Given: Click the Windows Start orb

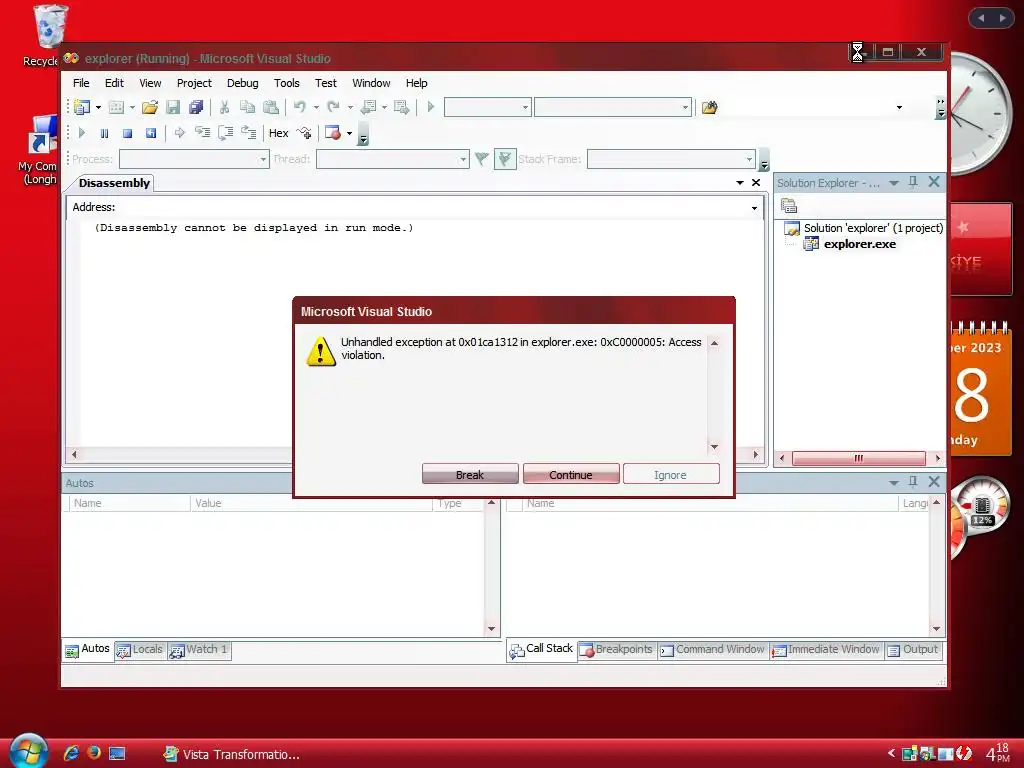Looking at the screenshot, I should point(28,751).
